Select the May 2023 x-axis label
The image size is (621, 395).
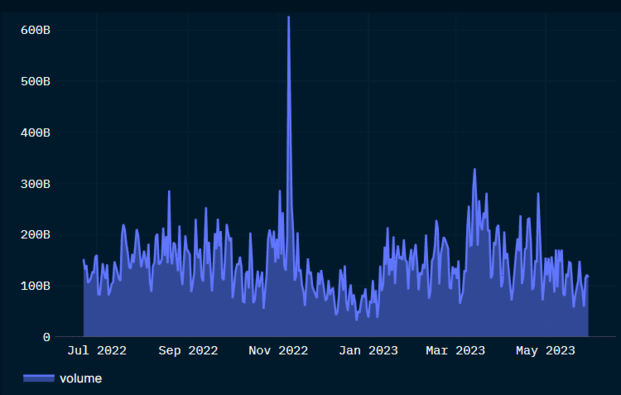pos(545,351)
